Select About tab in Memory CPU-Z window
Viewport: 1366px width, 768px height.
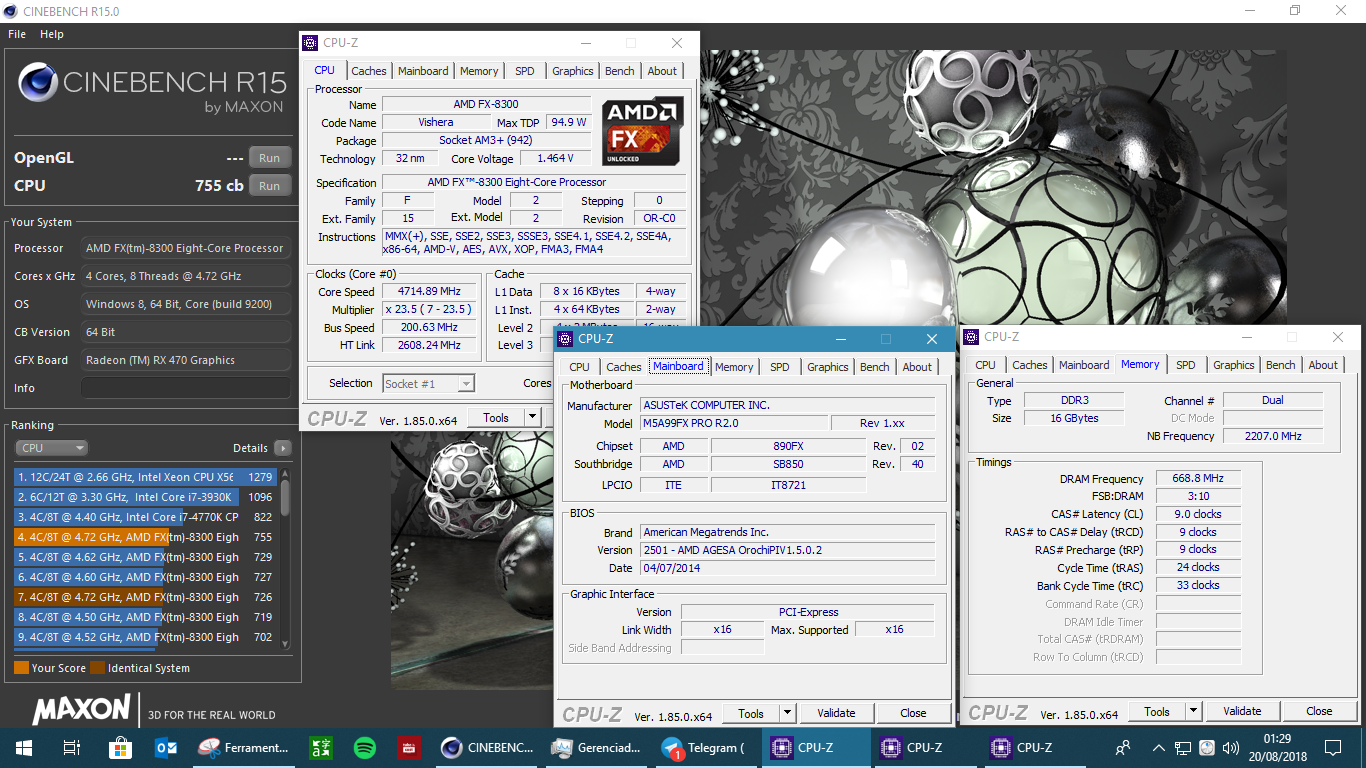point(1323,365)
